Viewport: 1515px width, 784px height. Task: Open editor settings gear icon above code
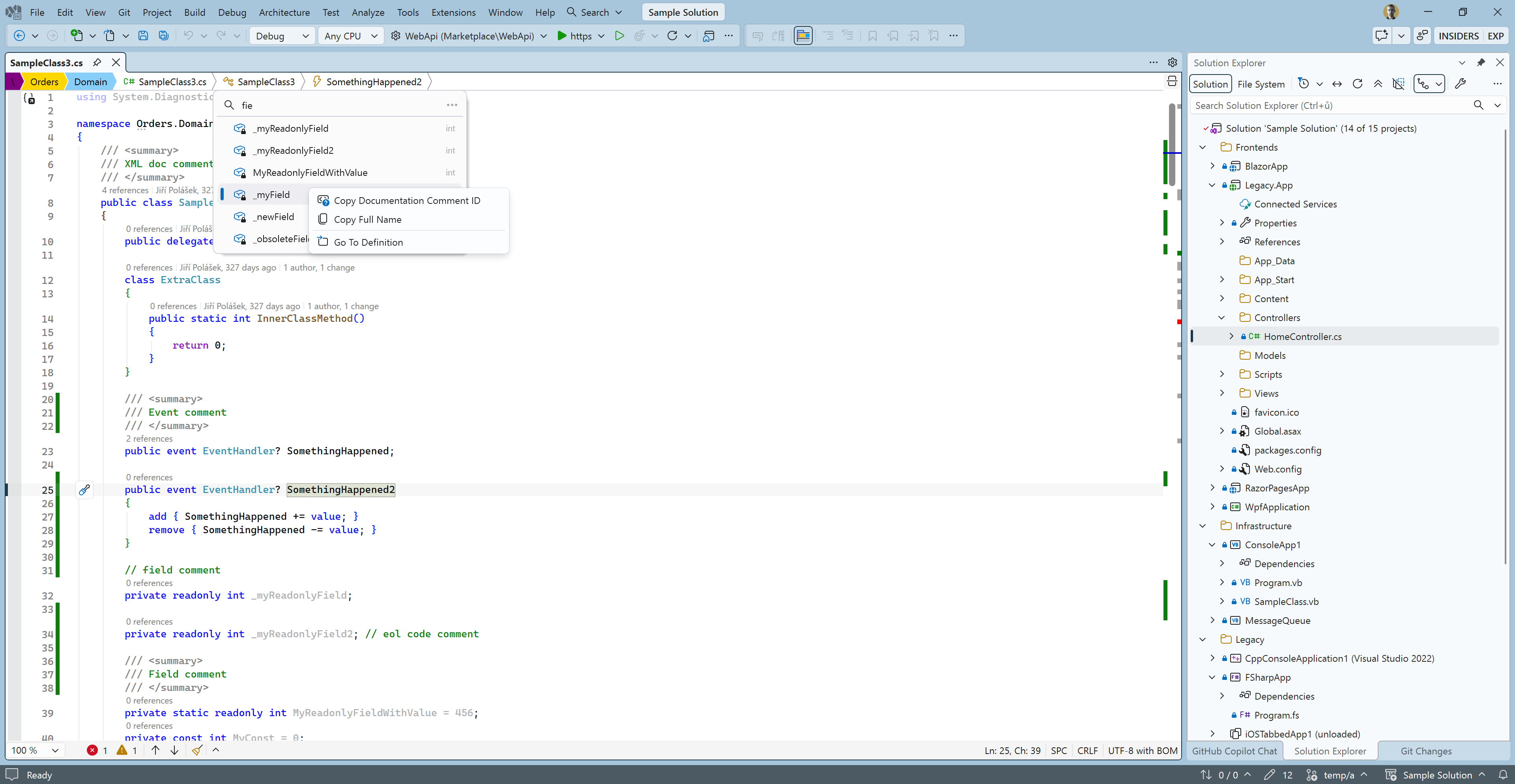coord(1172,62)
